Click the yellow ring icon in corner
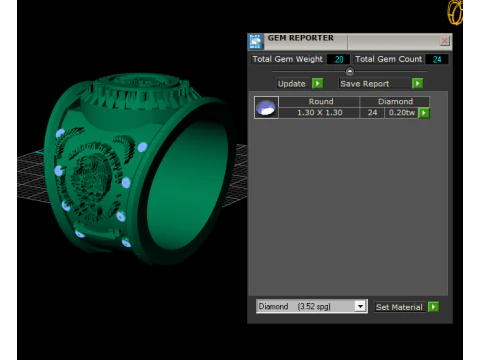480x360 pixels. (x=455, y=12)
